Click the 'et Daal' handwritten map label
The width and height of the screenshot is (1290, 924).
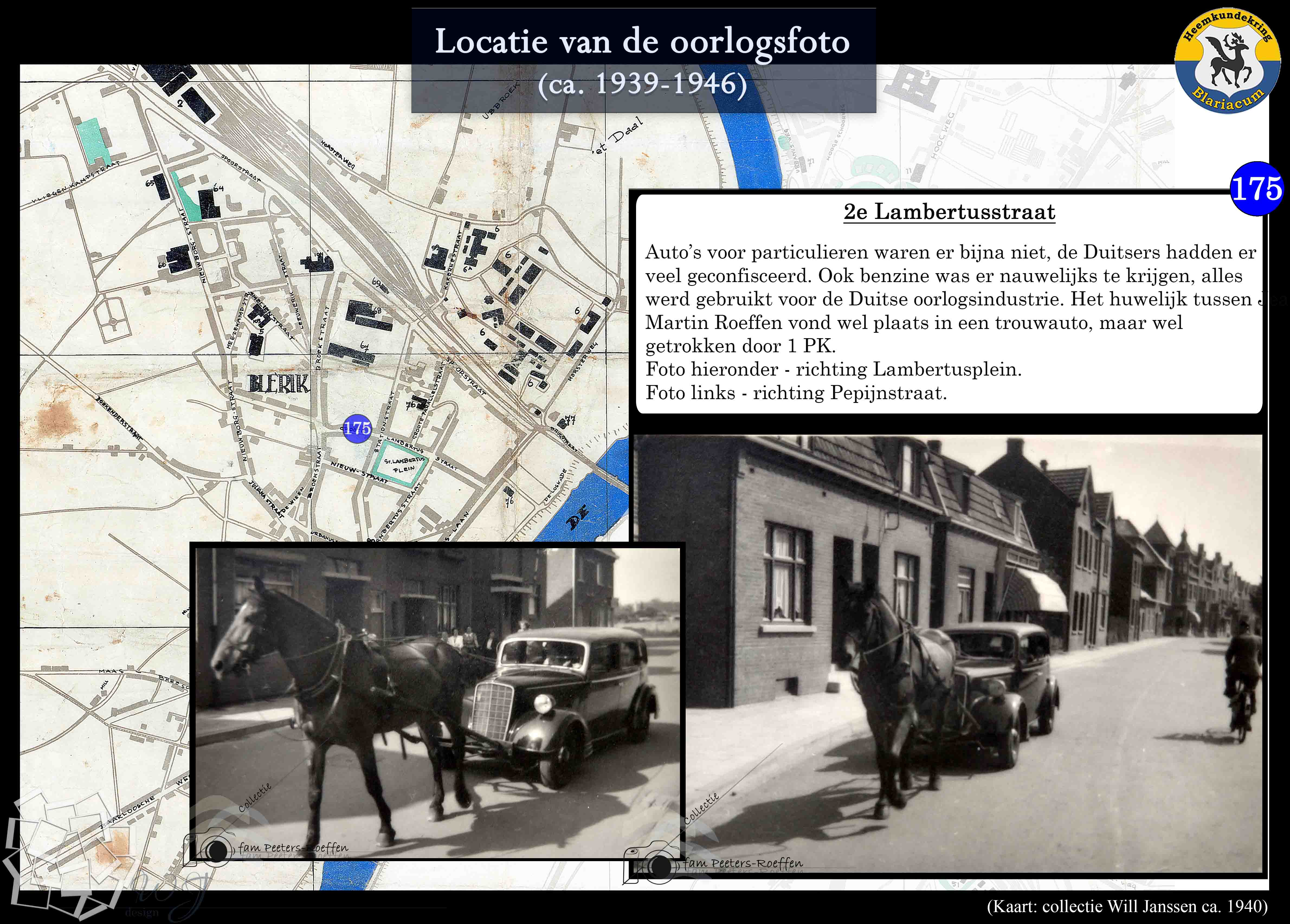618,135
